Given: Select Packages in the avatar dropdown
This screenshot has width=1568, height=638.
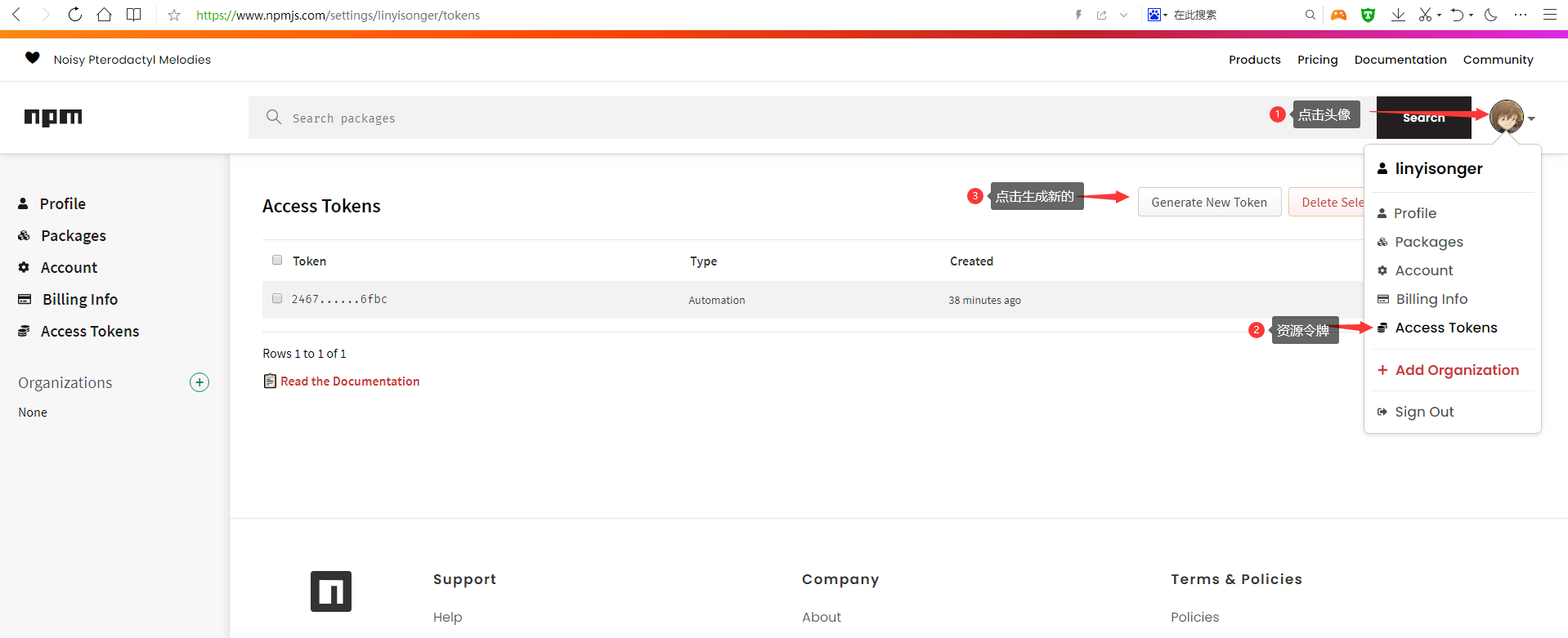Looking at the screenshot, I should pyautogui.click(x=1429, y=242).
